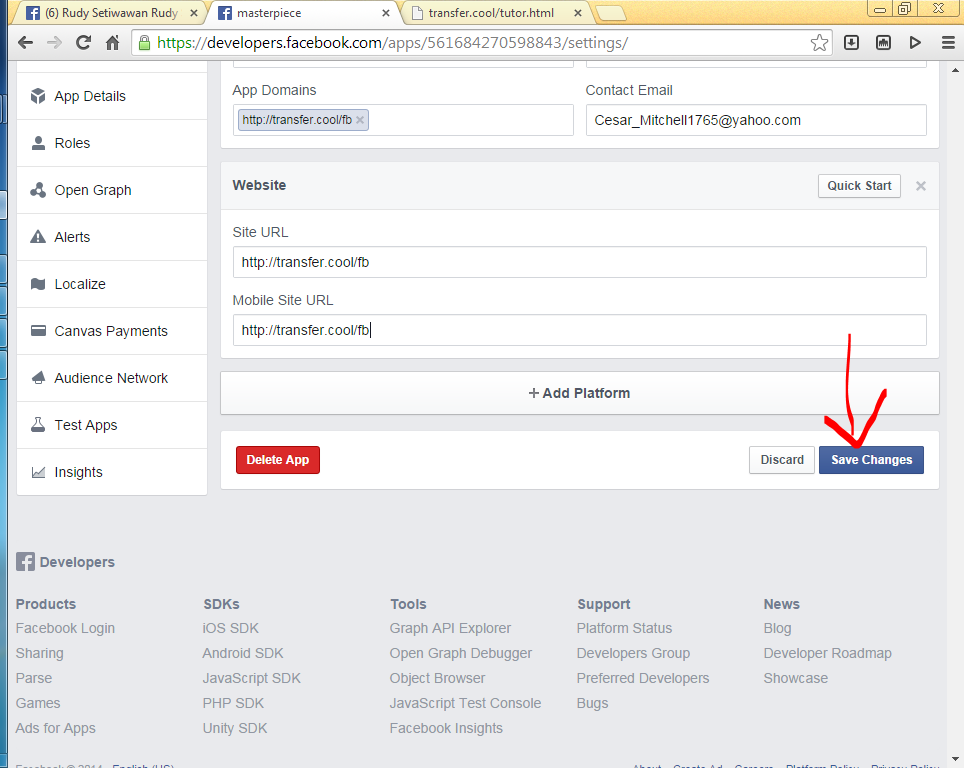Reload the page with the refresh icon
This screenshot has height=768, width=964.
tap(83, 42)
